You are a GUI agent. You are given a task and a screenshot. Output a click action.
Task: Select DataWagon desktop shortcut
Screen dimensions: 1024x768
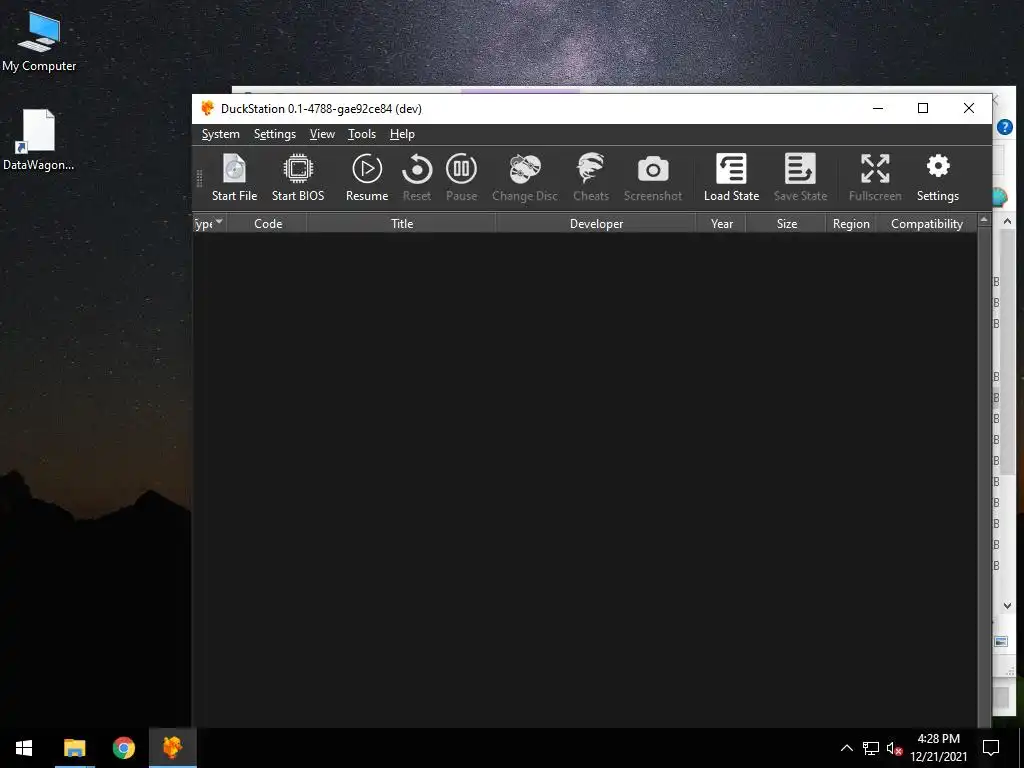pos(39,140)
